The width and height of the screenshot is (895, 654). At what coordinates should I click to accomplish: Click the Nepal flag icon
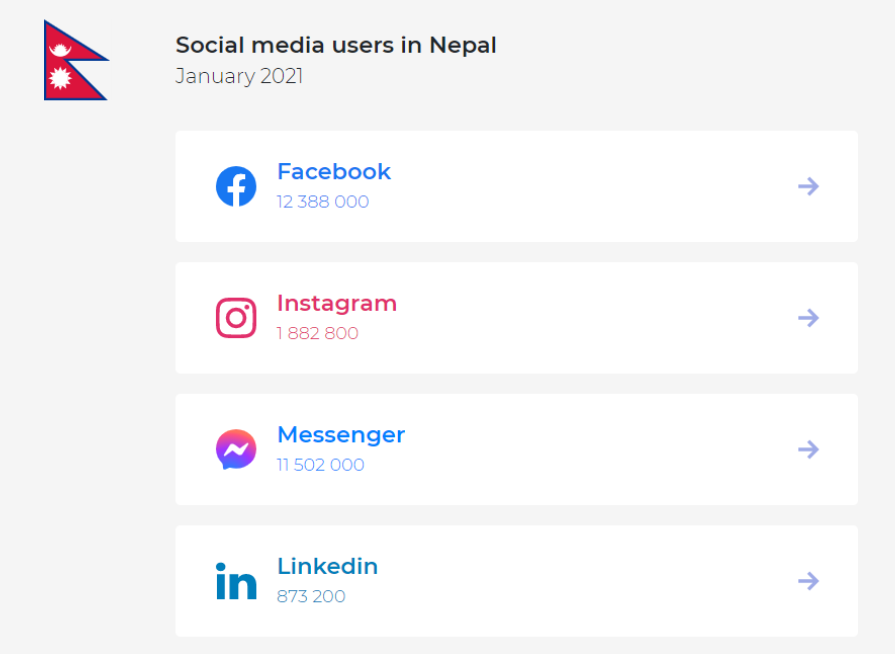[76, 60]
